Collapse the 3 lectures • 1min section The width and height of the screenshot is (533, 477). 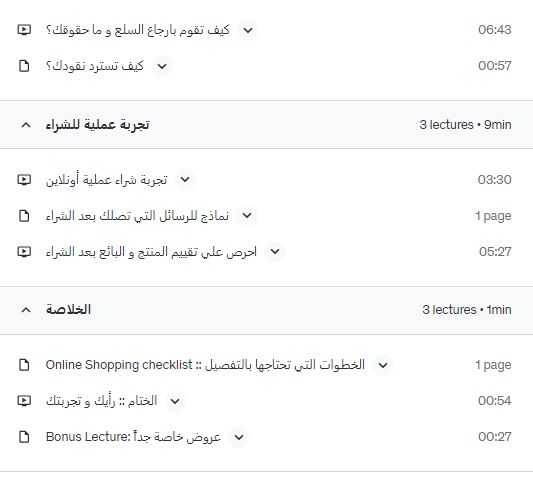26,310
